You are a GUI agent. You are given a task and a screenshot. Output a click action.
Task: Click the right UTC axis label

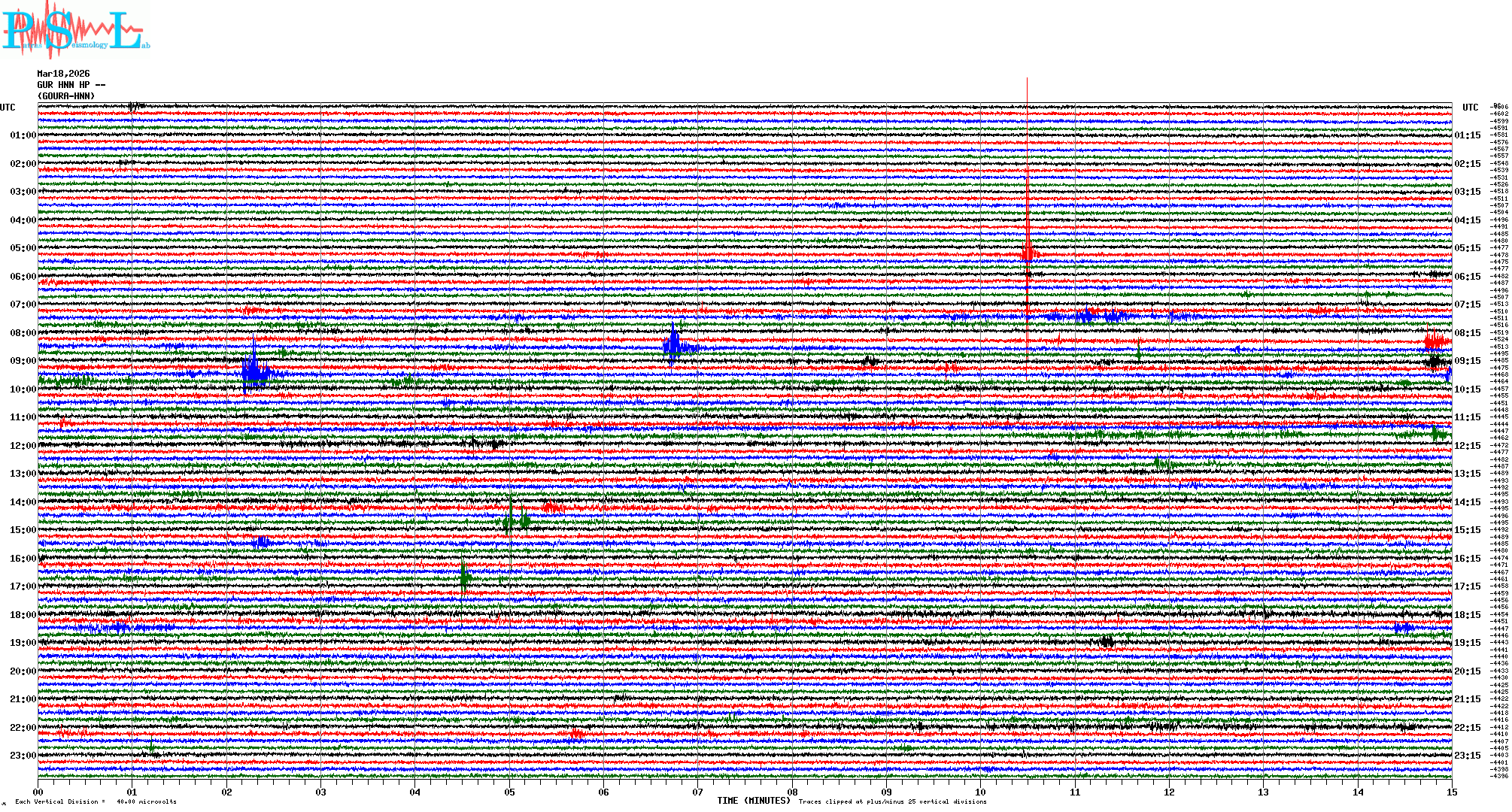point(1470,108)
